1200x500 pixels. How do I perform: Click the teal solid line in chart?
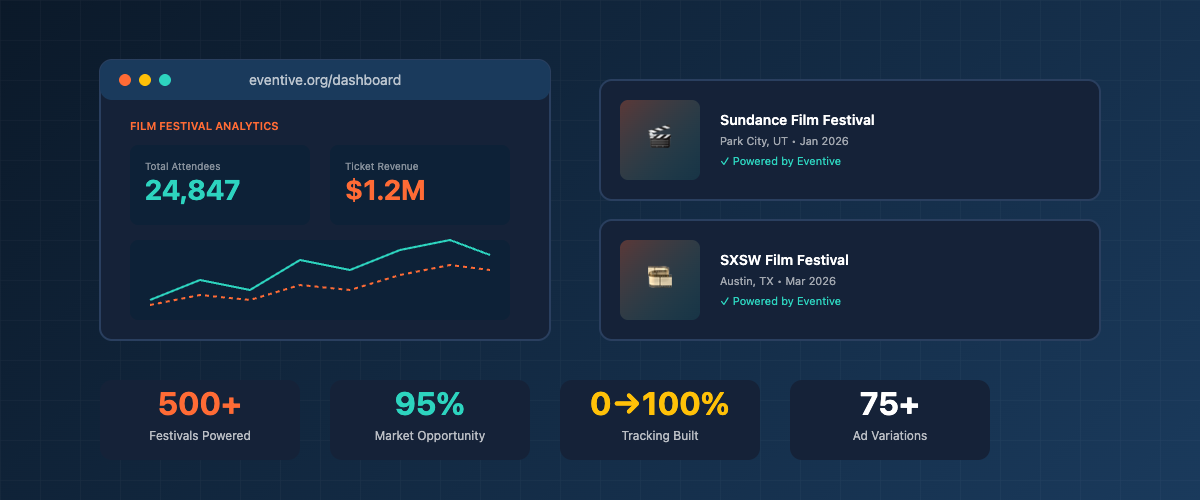point(300,260)
